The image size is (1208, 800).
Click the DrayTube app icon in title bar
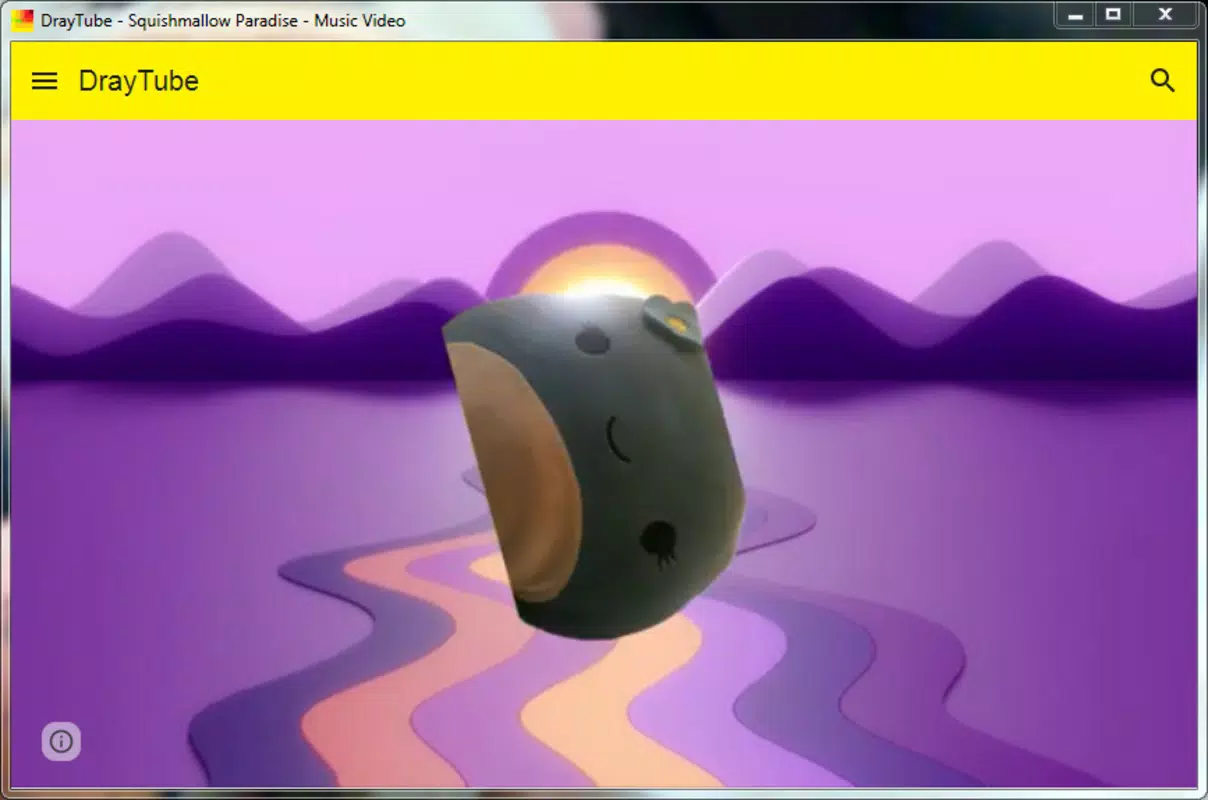(x=22, y=20)
